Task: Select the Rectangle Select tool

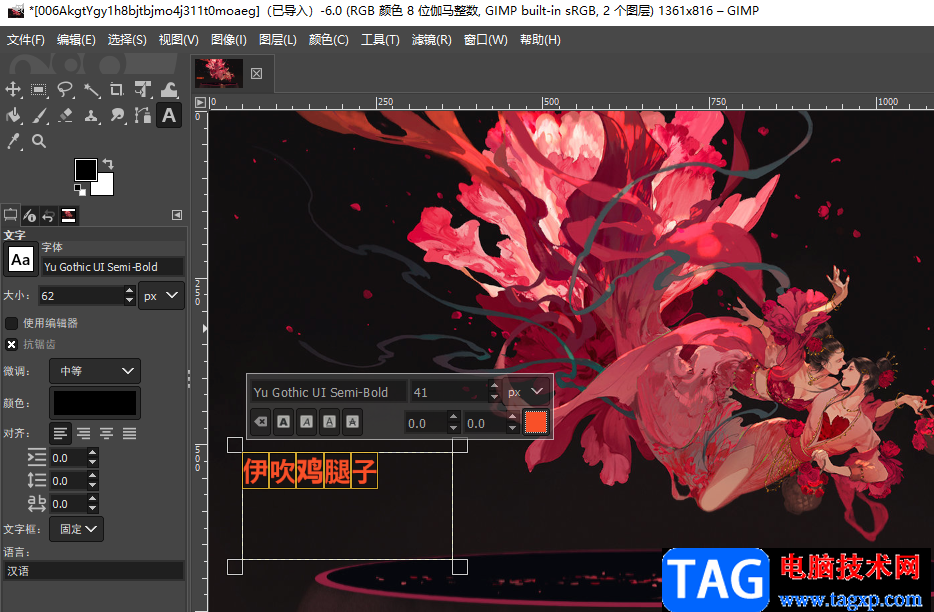Action: pyautogui.click(x=39, y=90)
